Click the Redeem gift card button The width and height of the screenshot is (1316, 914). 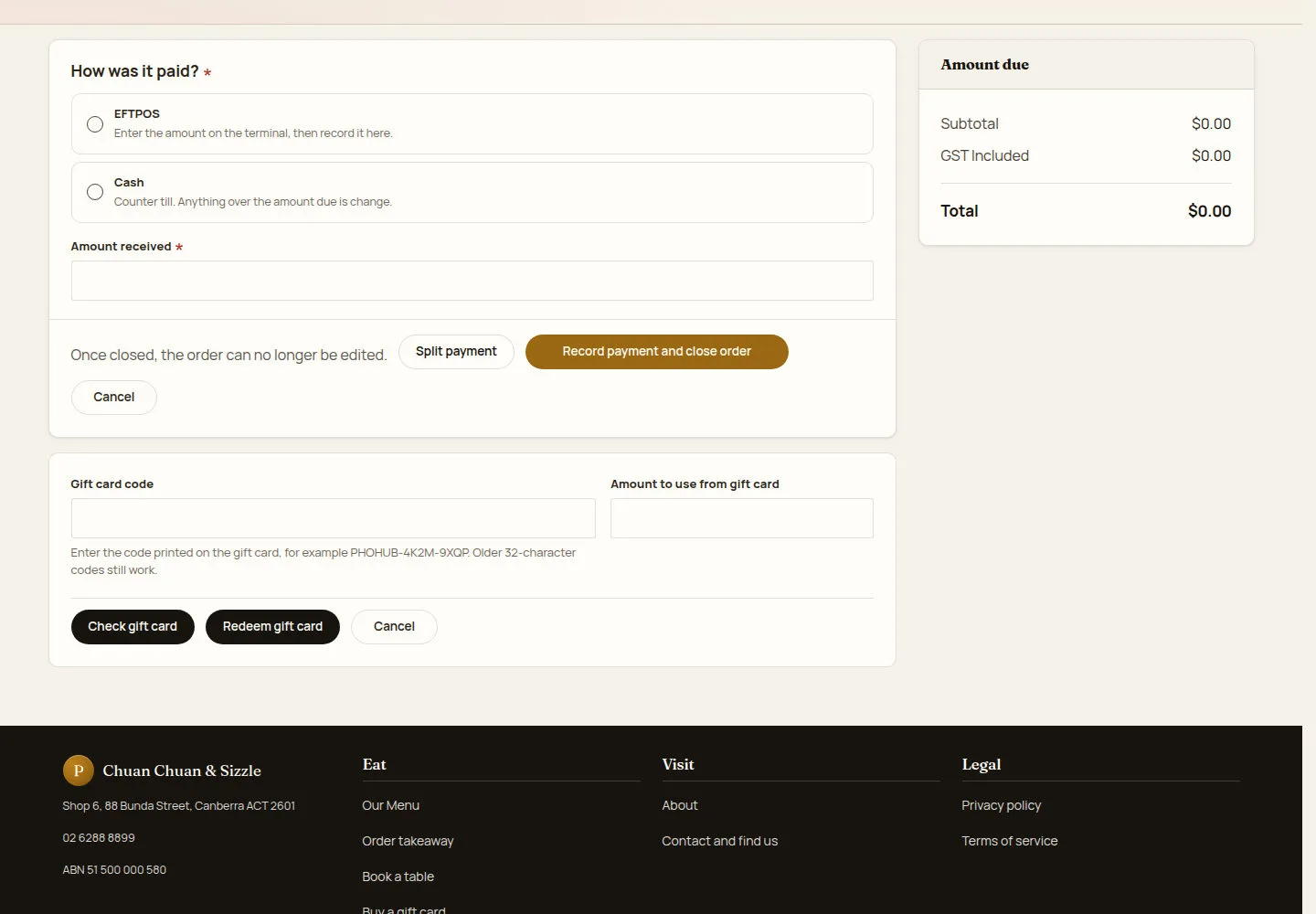click(272, 627)
